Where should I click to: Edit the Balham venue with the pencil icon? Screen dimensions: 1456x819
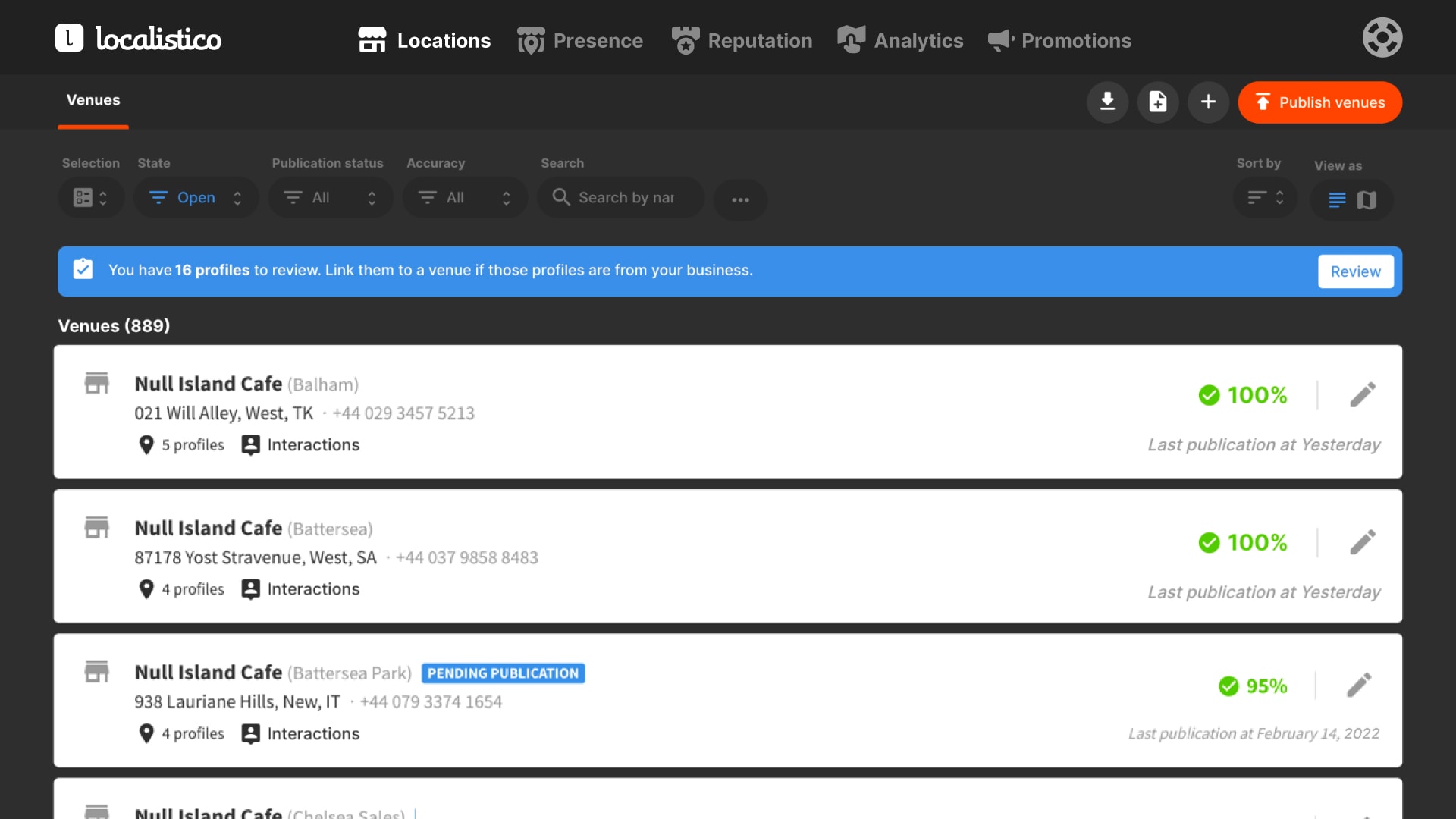click(x=1362, y=394)
